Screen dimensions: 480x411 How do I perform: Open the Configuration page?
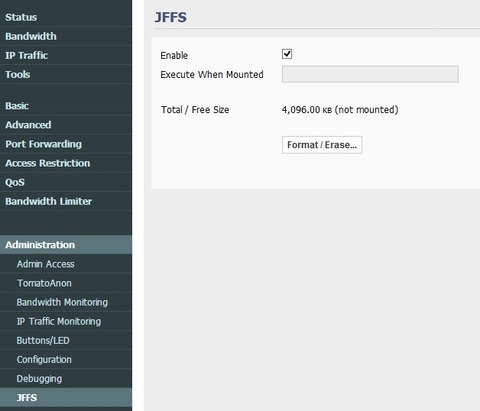[66, 359]
